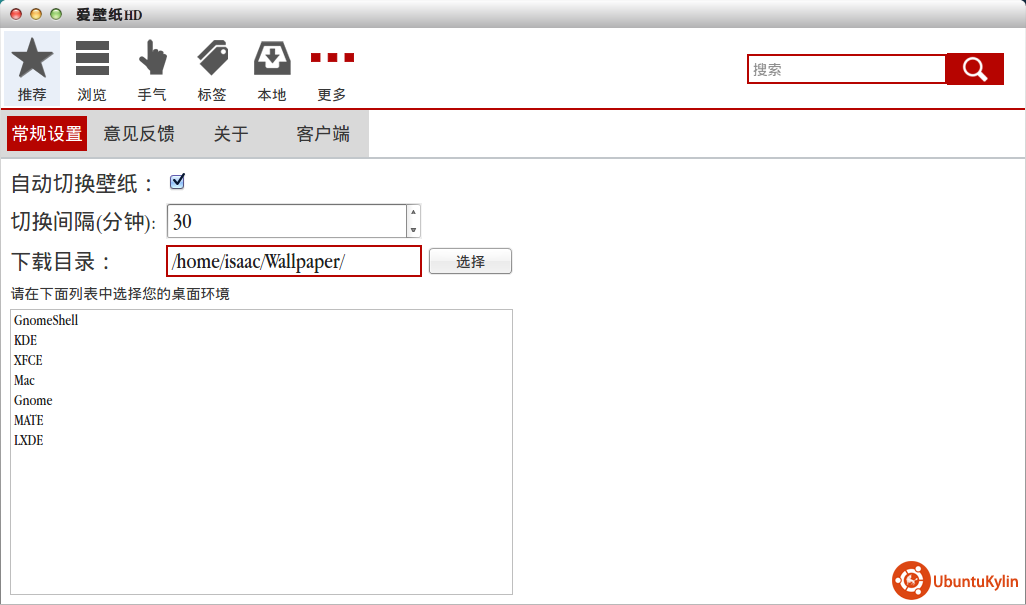Click the red magnifier search button

pos(974,69)
